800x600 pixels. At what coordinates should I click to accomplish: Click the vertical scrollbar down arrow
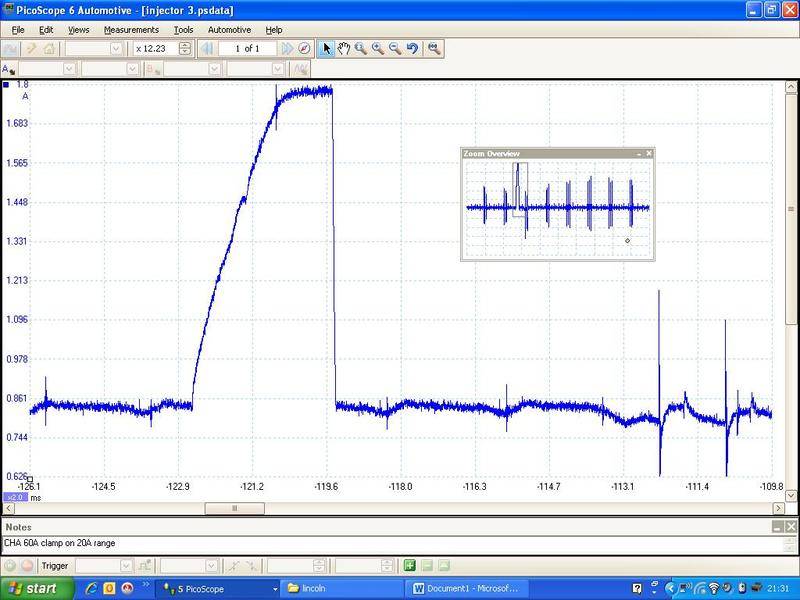tap(791, 495)
